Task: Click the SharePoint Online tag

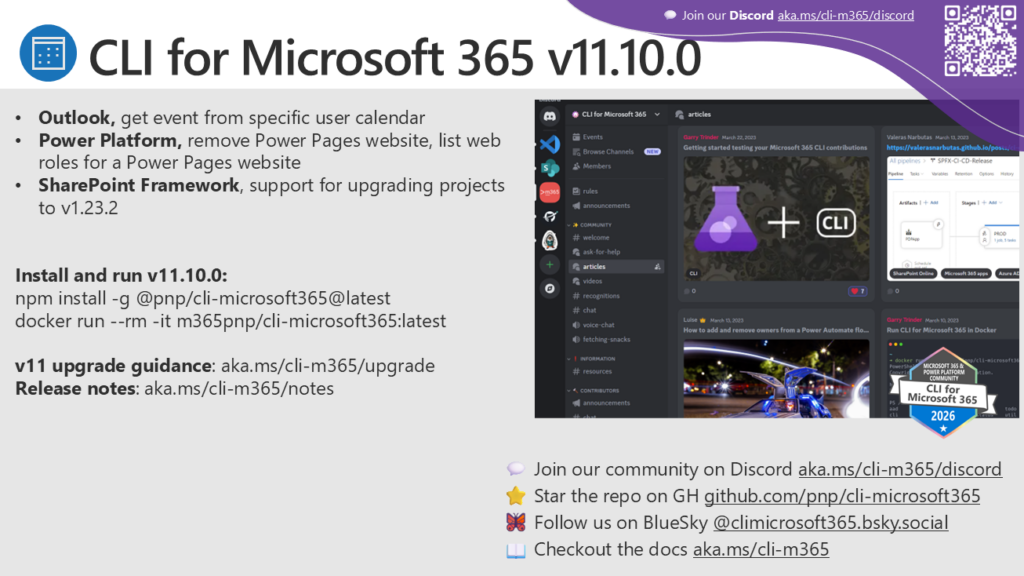Action: [913, 274]
